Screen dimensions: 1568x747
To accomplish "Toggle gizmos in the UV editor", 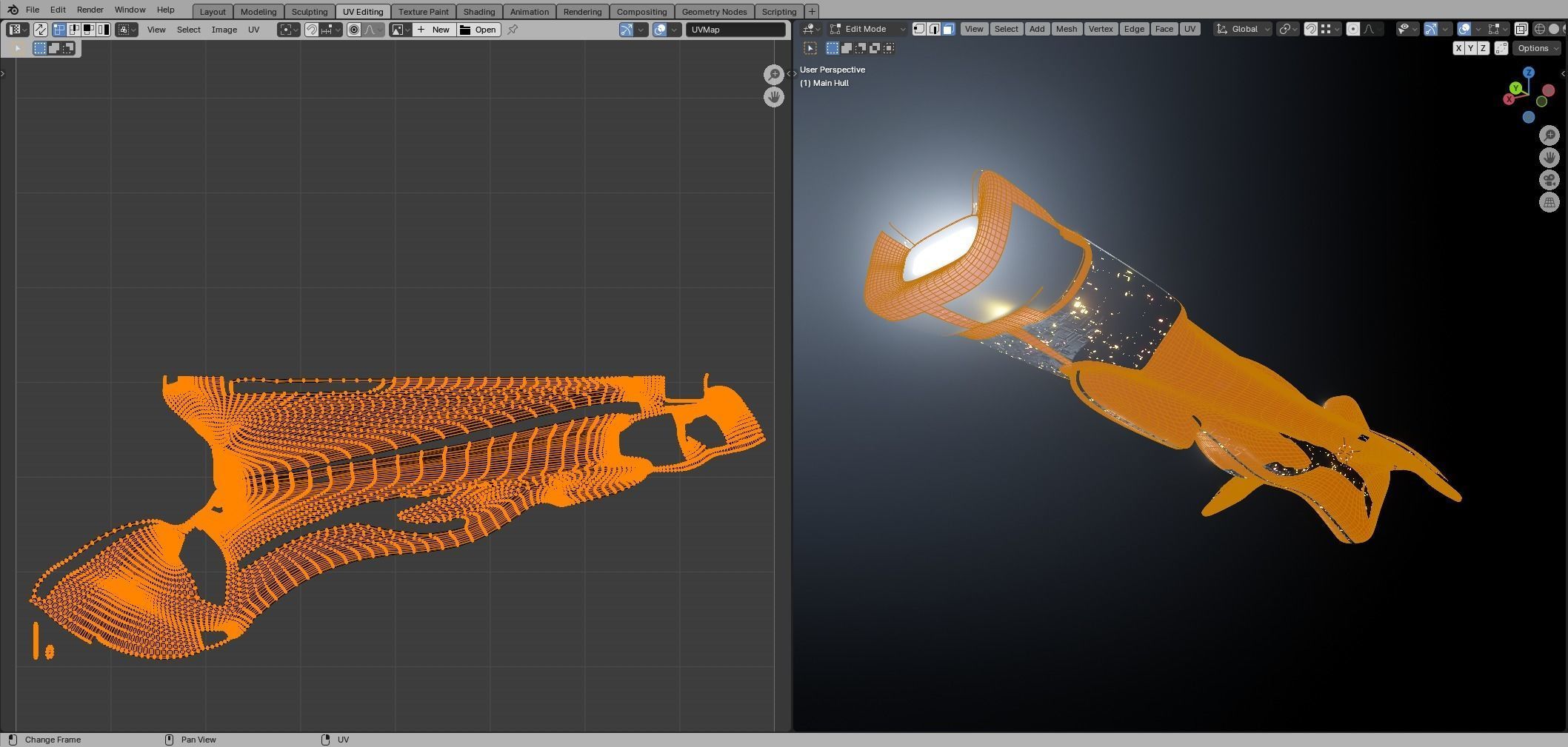I will coord(627,30).
